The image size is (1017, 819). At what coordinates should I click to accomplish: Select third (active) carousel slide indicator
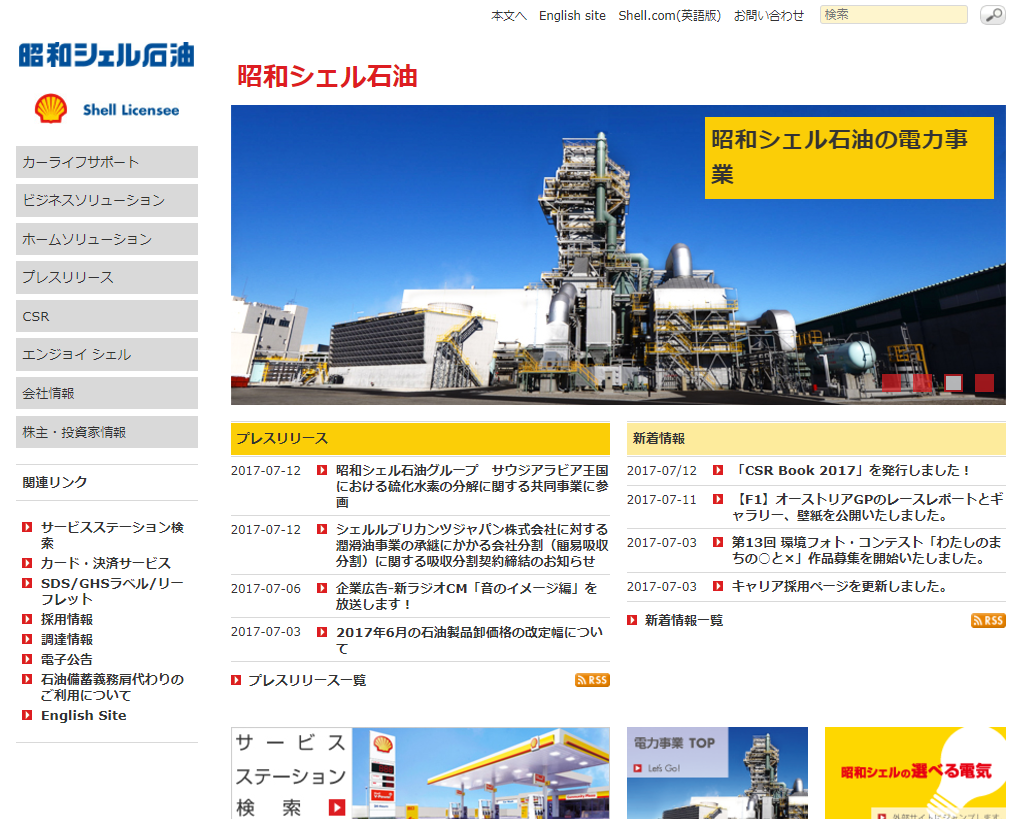953,383
